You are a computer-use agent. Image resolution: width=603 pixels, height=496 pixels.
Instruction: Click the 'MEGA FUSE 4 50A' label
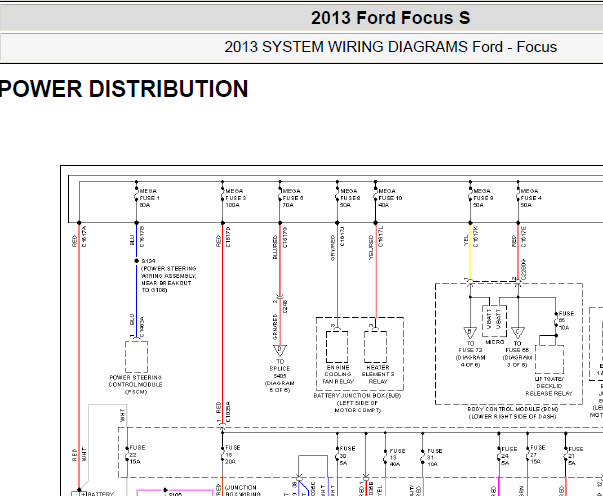[x=531, y=198]
